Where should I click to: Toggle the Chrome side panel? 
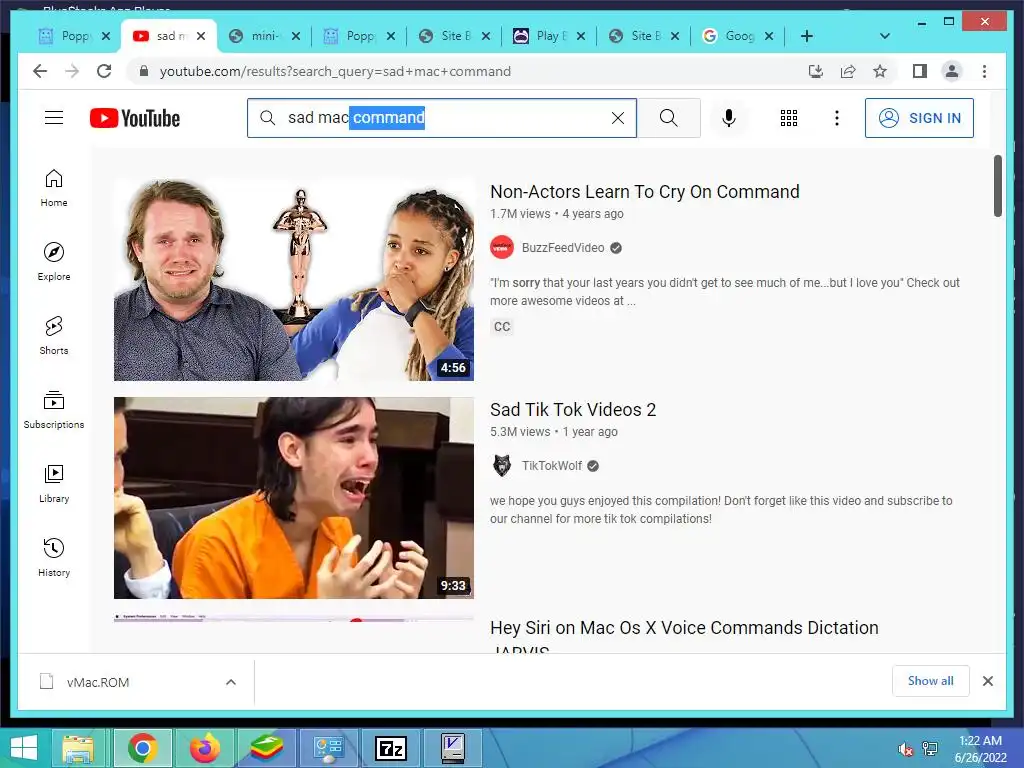[x=920, y=71]
